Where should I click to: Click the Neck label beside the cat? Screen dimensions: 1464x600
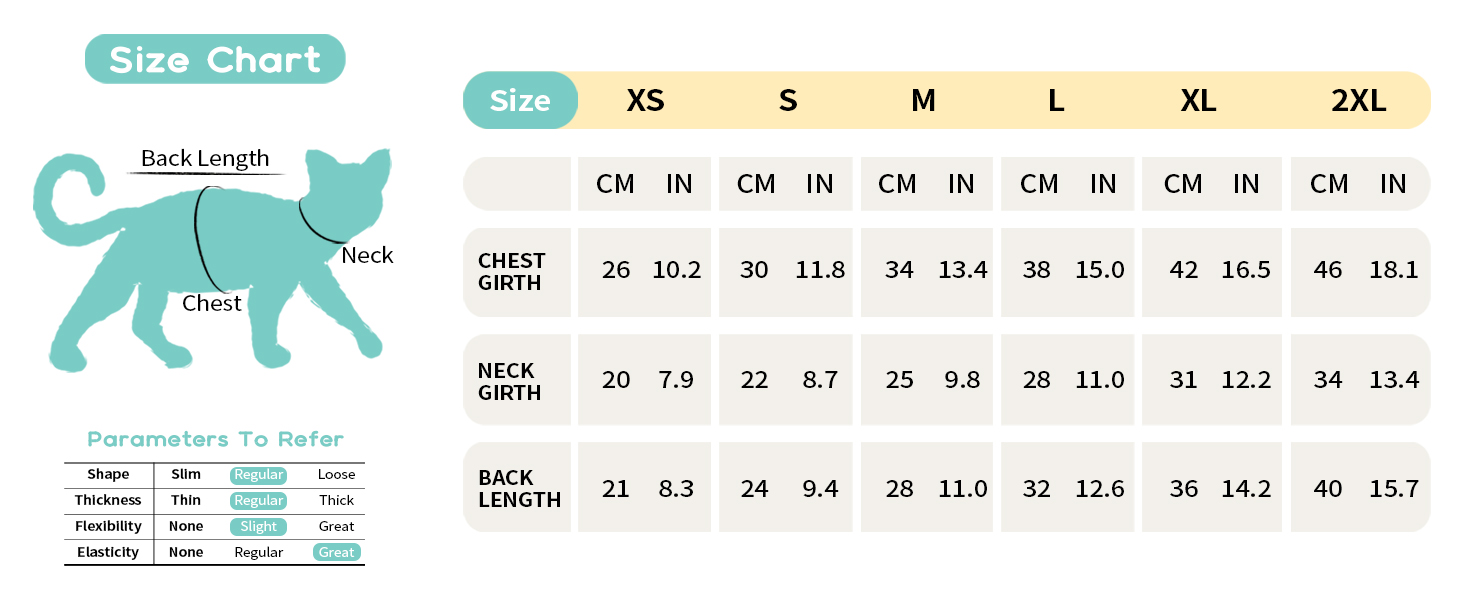(x=367, y=255)
